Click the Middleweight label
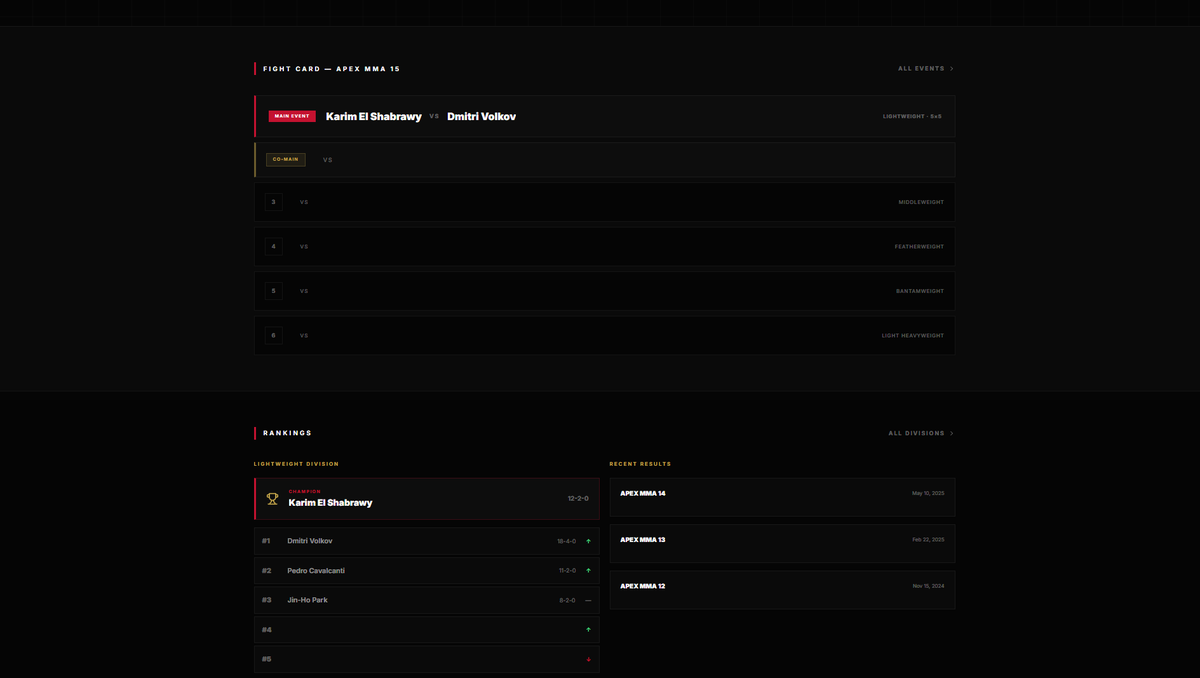Image resolution: width=1200 pixels, height=678 pixels. click(x=921, y=202)
